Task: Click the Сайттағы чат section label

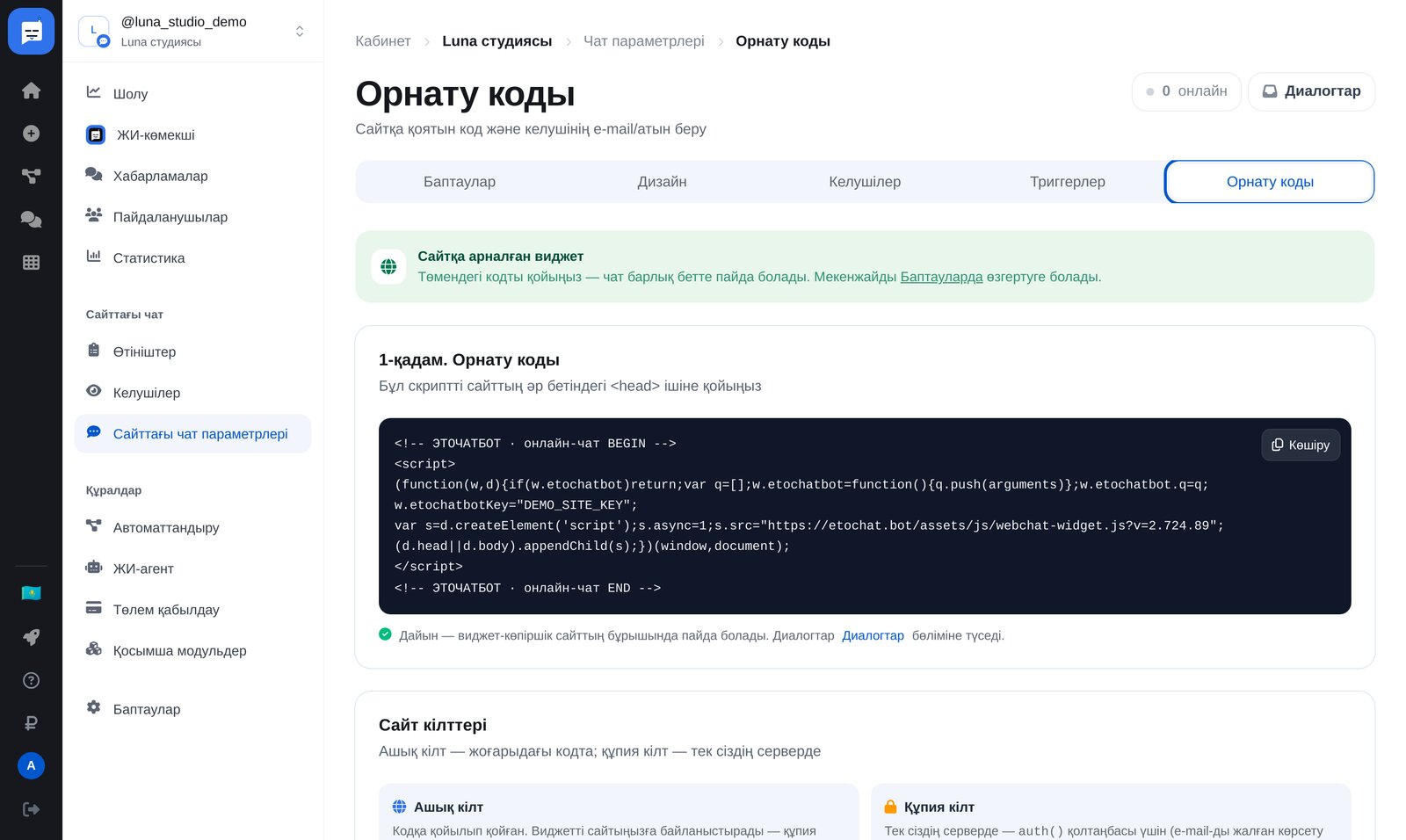Action: pos(124,315)
